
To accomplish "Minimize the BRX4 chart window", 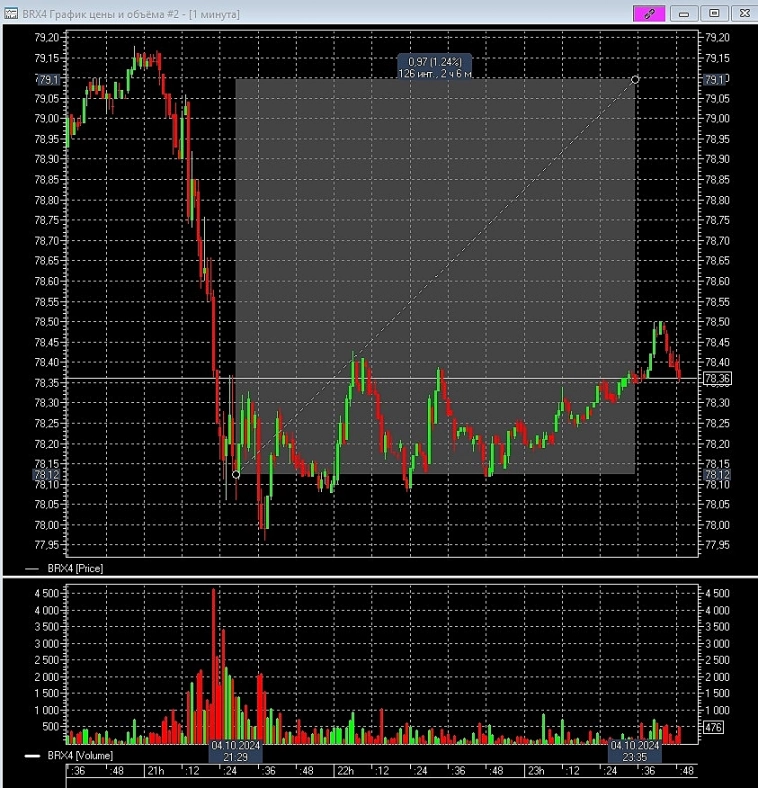I will tap(684, 14).
